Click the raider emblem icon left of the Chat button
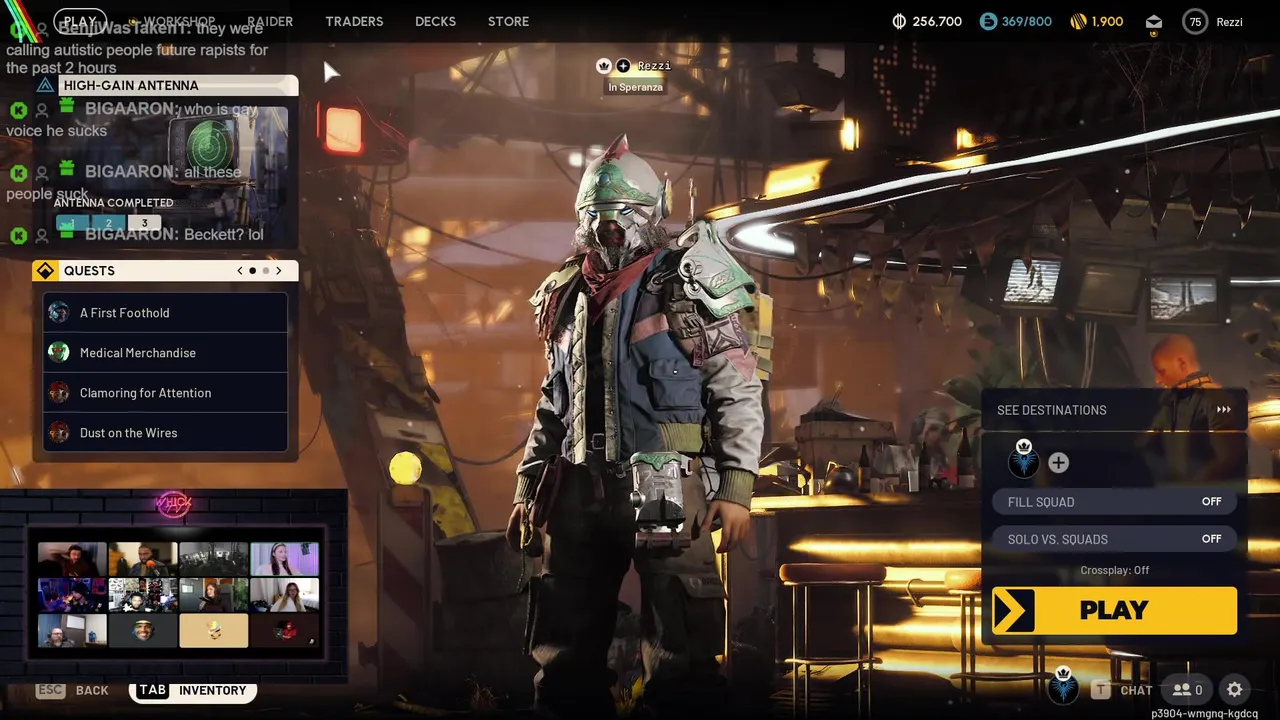The width and height of the screenshot is (1280, 720). point(1063,688)
